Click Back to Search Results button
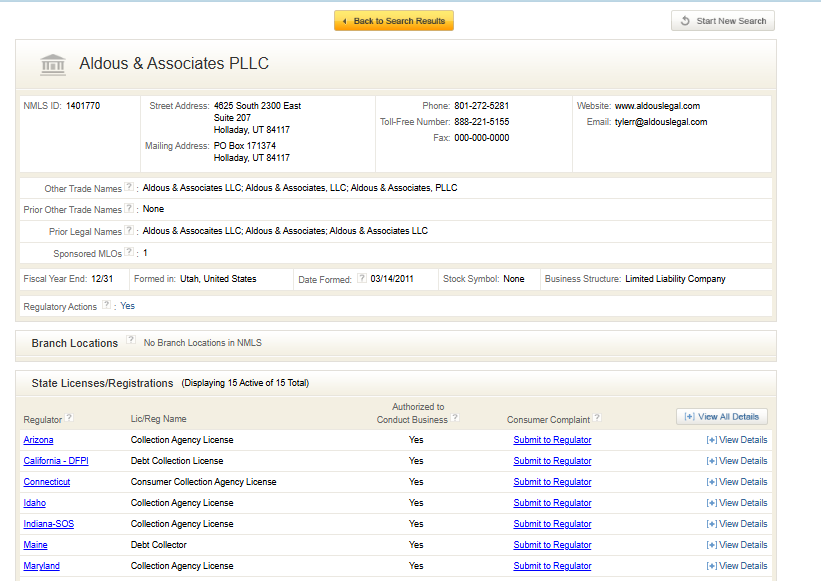 point(394,21)
